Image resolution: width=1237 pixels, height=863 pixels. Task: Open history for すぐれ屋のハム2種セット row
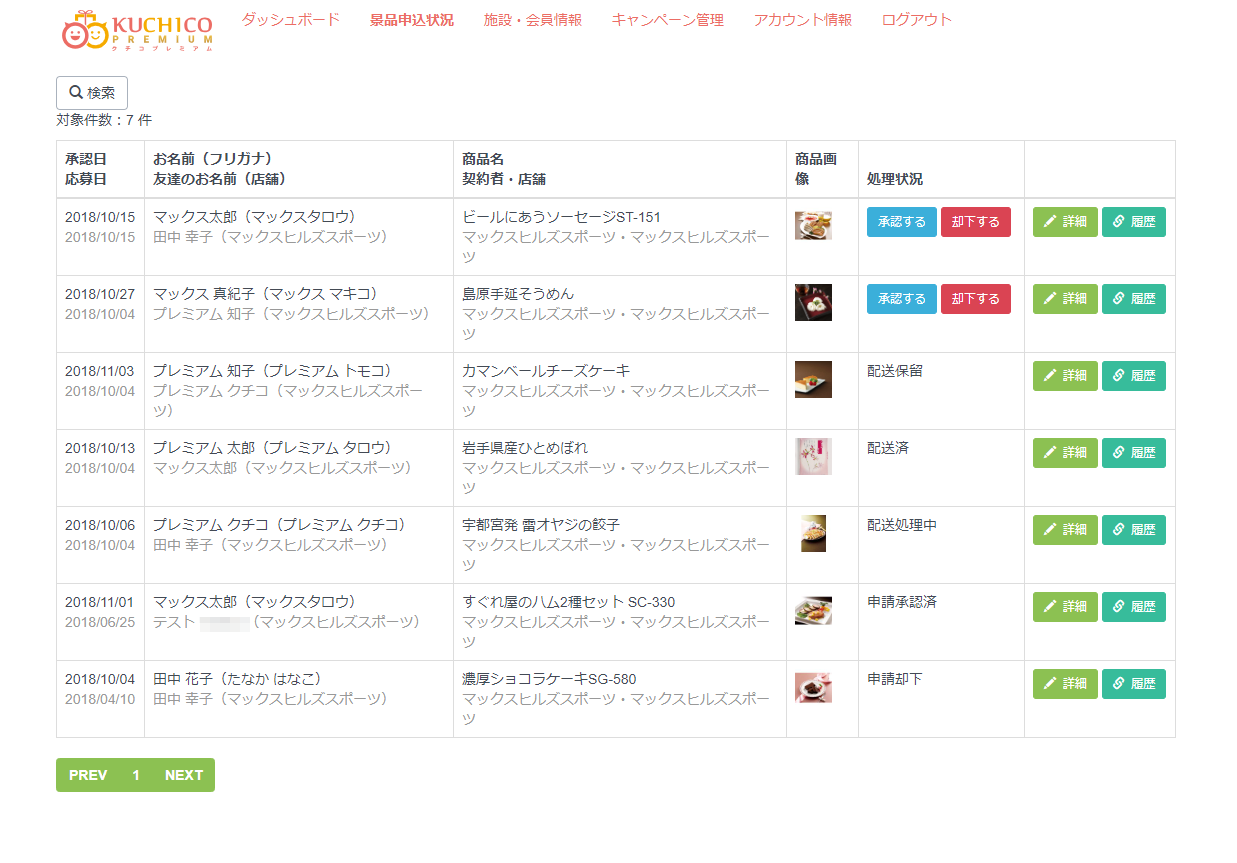(1133, 607)
